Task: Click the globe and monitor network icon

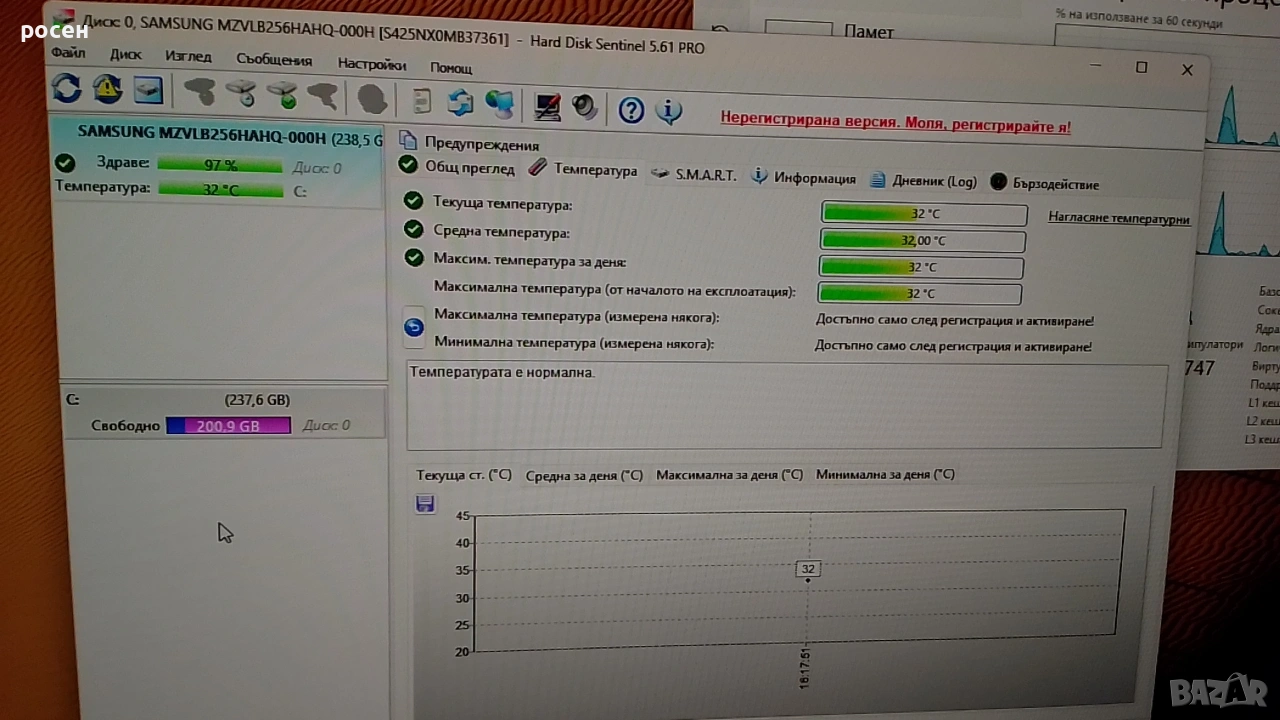Action: 499,103
